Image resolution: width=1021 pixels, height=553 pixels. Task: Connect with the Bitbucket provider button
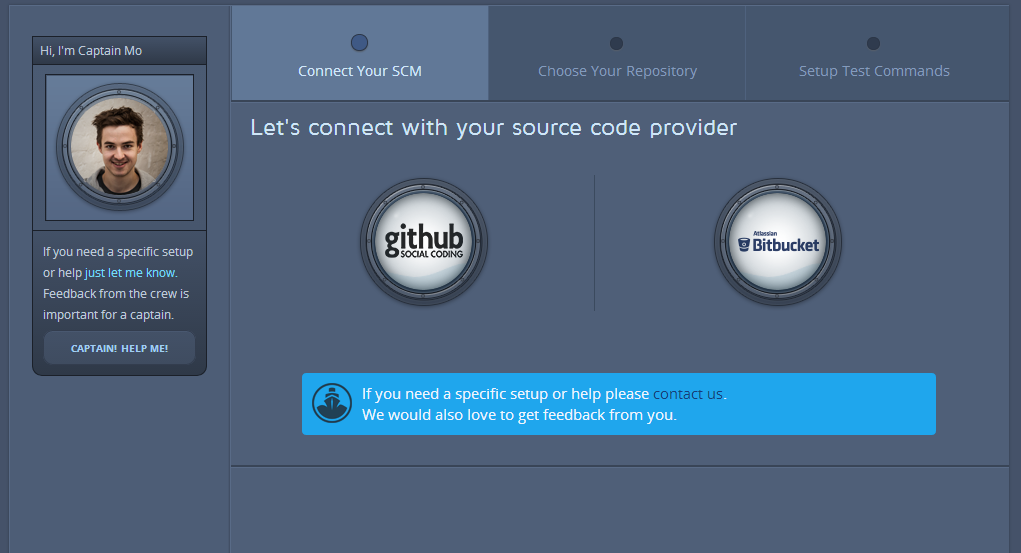[x=778, y=242]
